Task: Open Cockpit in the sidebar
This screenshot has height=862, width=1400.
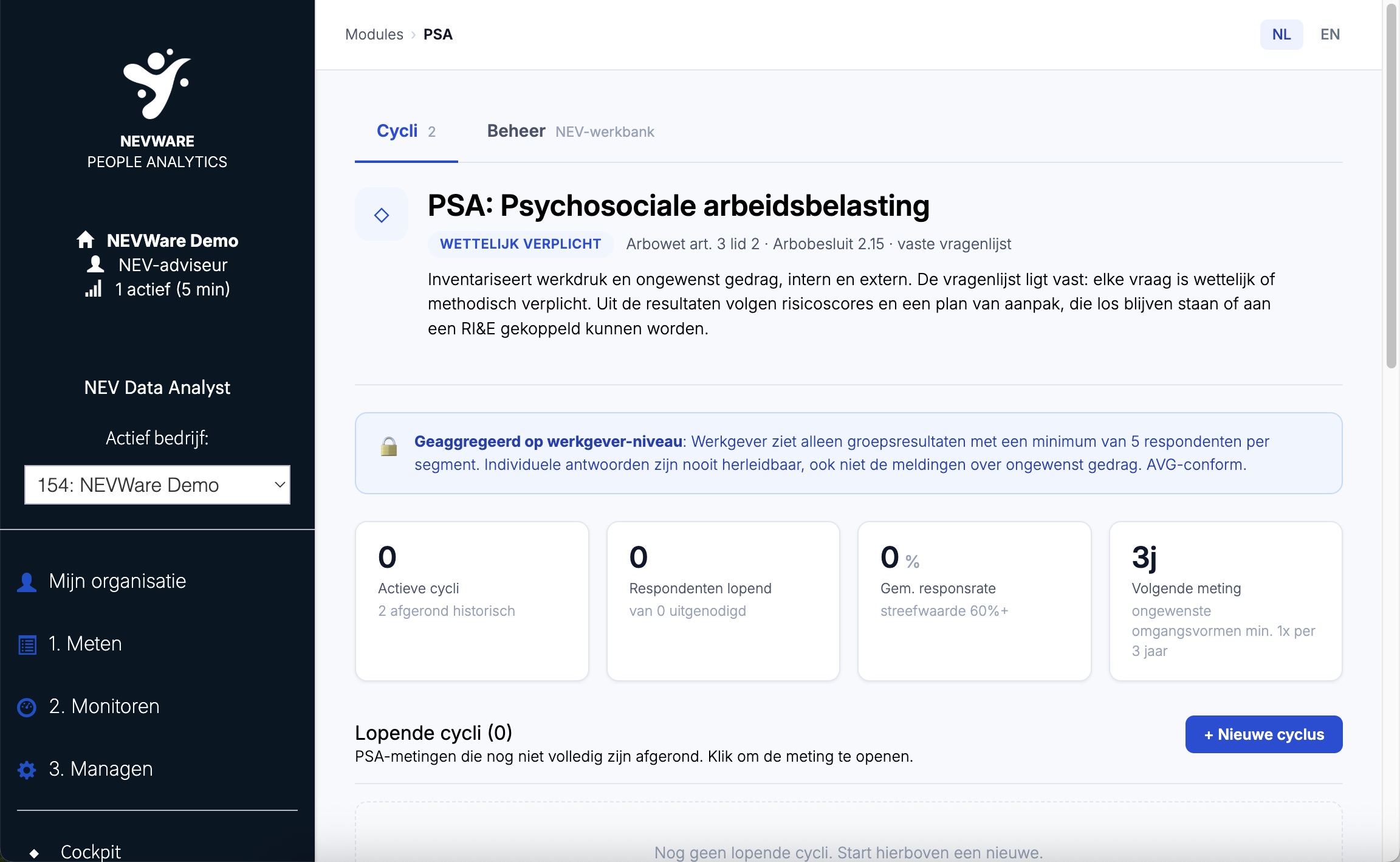Action: pyautogui.click(x=91, y=852)
